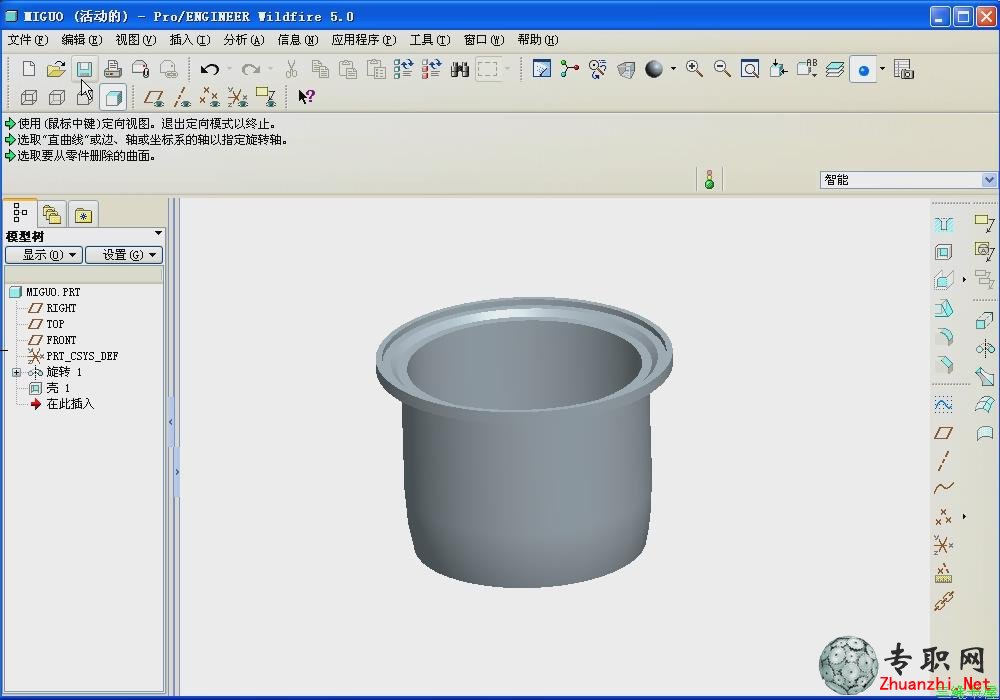Open the 帮助(H) menu
This screenshot has width=1000, height=700.
coord(538,40)
